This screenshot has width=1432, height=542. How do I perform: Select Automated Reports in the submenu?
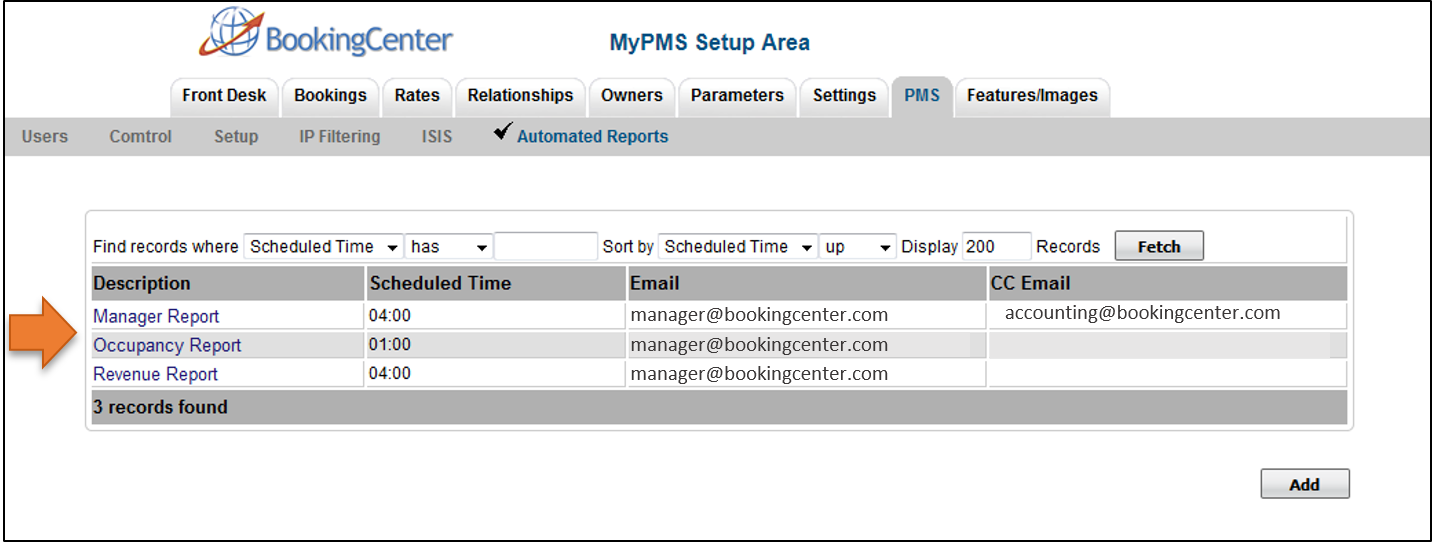coord(592,137)
